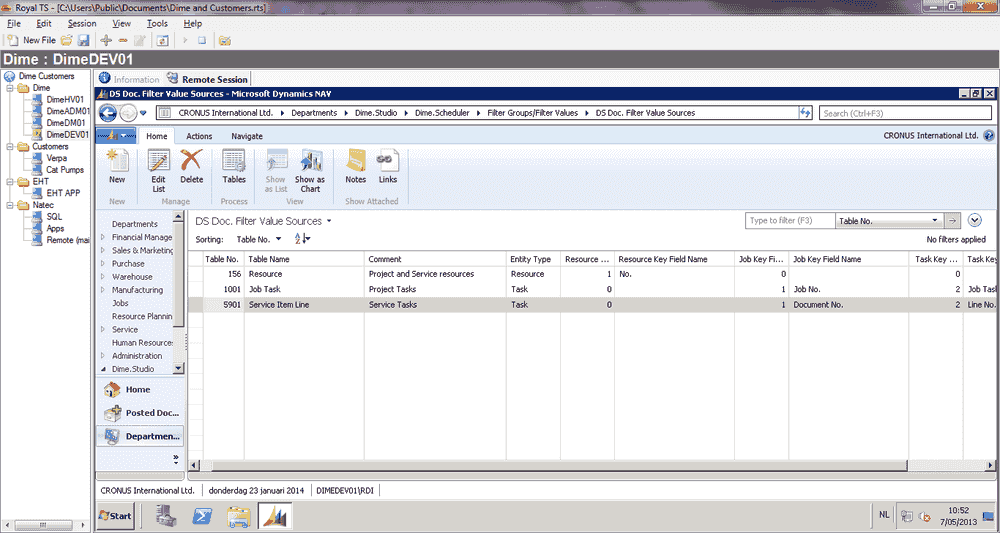Expand the Financial Management tree node
The image size is (1000, 533).
[103, 237]
